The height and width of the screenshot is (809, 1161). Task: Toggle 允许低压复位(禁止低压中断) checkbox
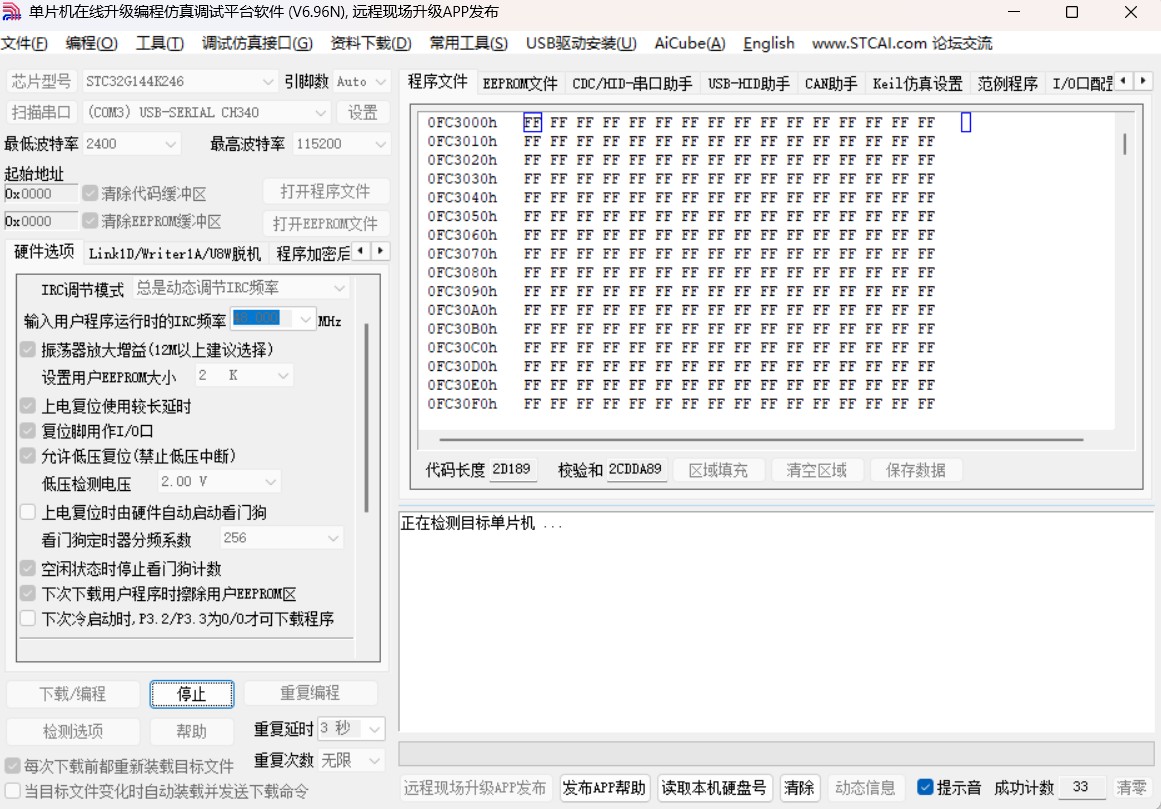coord(28,455)
